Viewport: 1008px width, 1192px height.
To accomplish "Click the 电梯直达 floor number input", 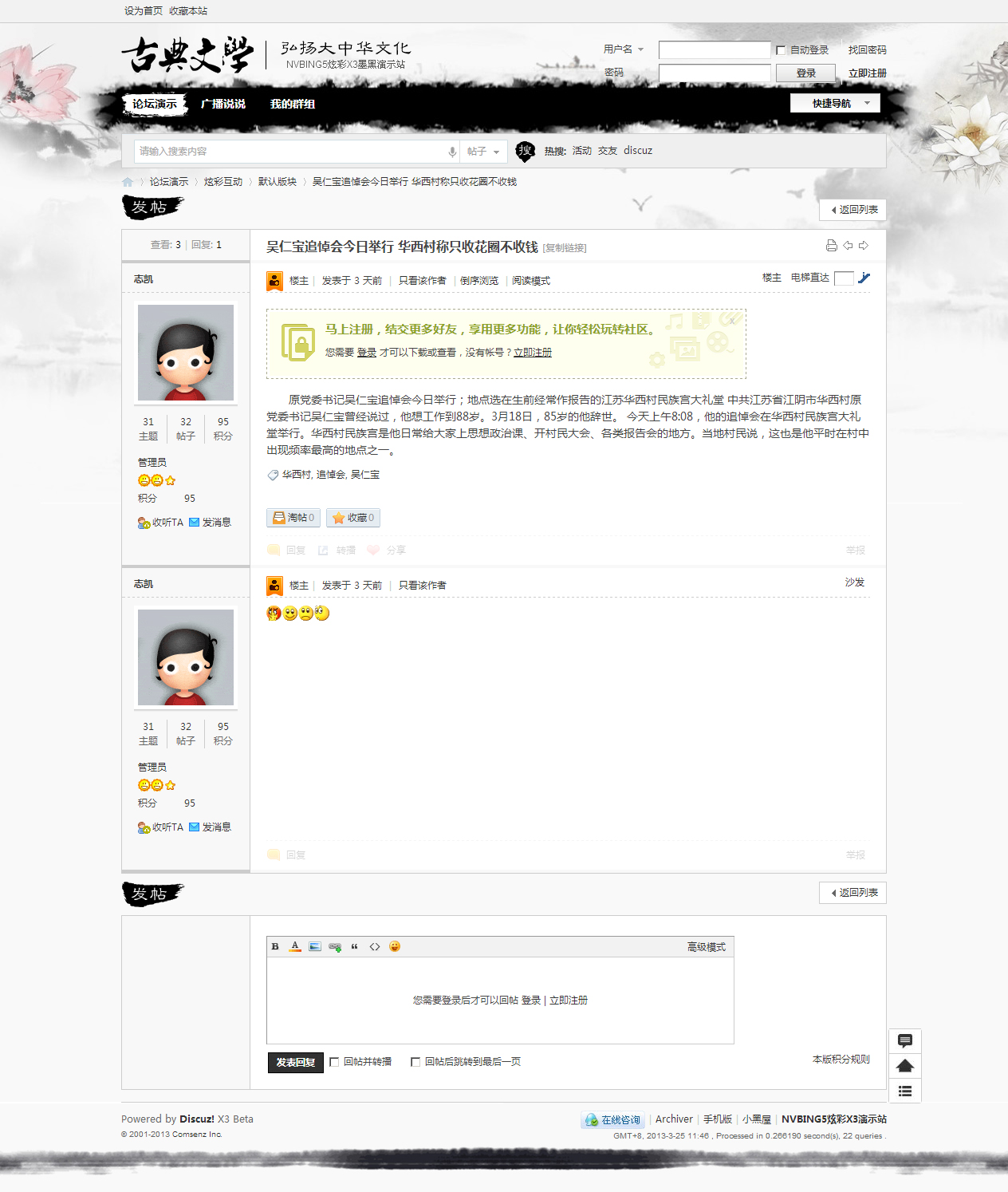I will [x=844, y=278].
